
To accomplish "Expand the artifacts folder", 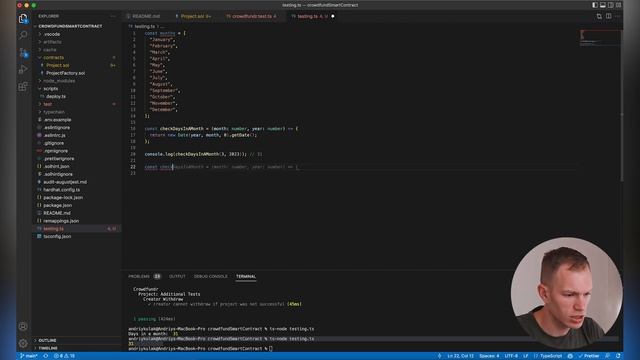I will (77, 42).
